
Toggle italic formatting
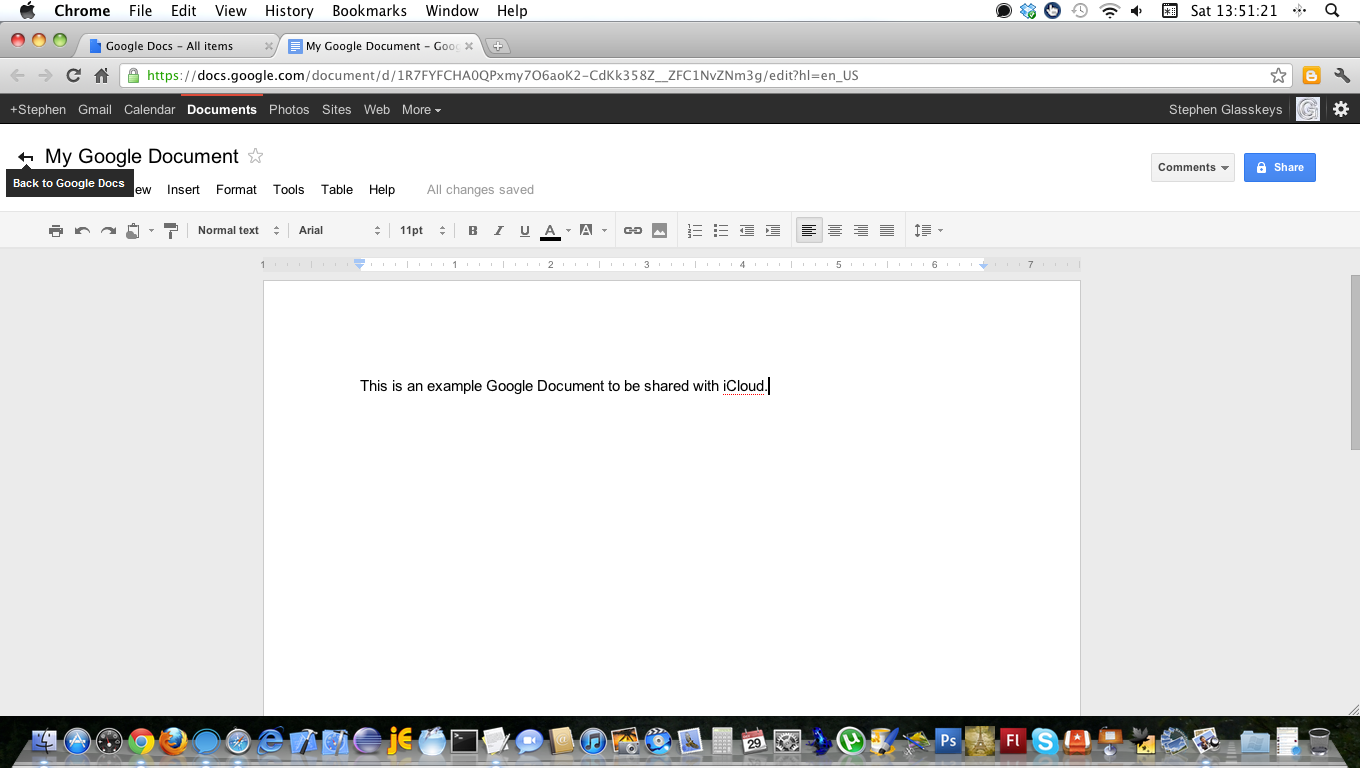click(x=499, y=231)
